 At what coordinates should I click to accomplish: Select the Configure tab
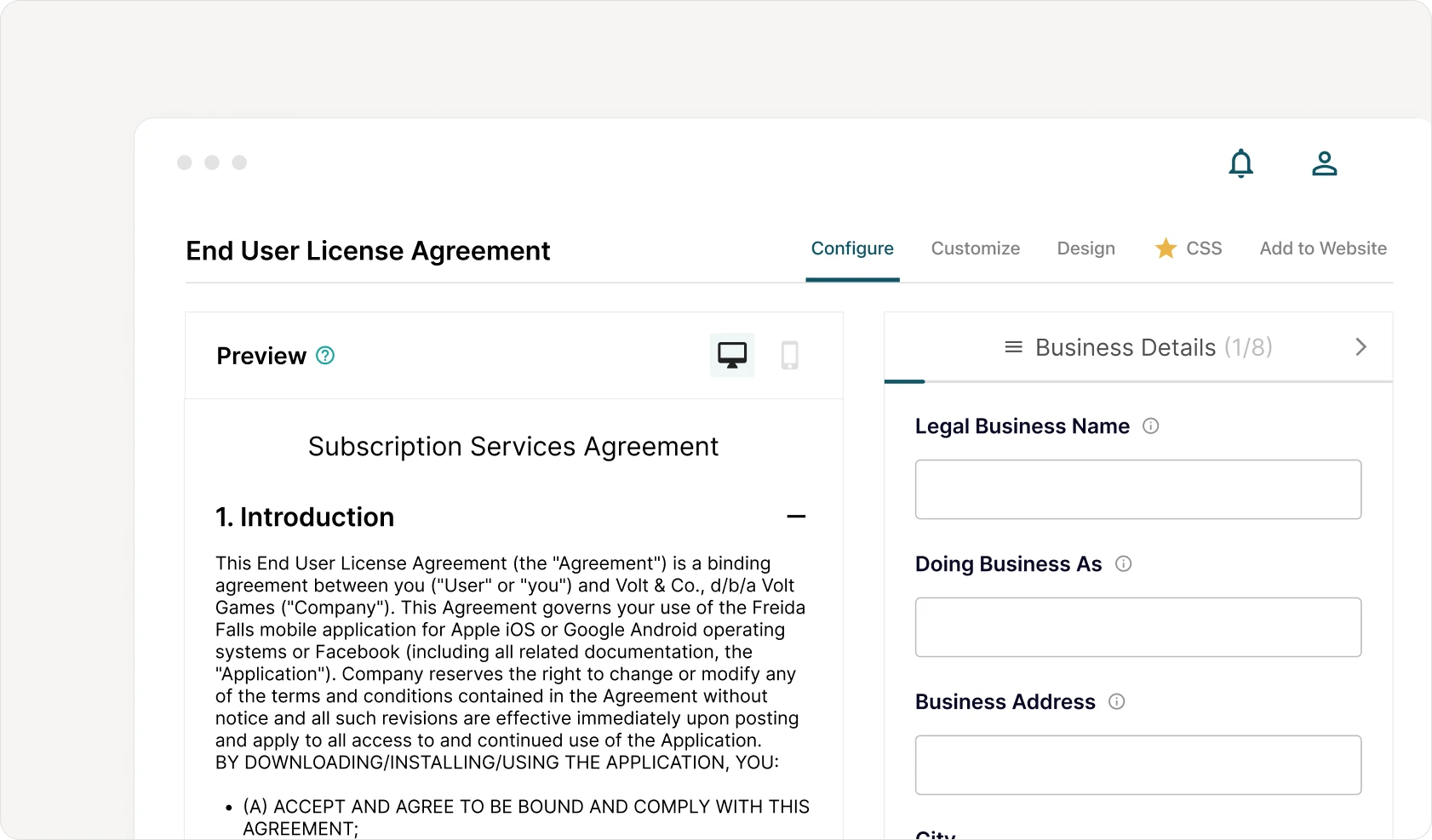click(x=852, y=249)
